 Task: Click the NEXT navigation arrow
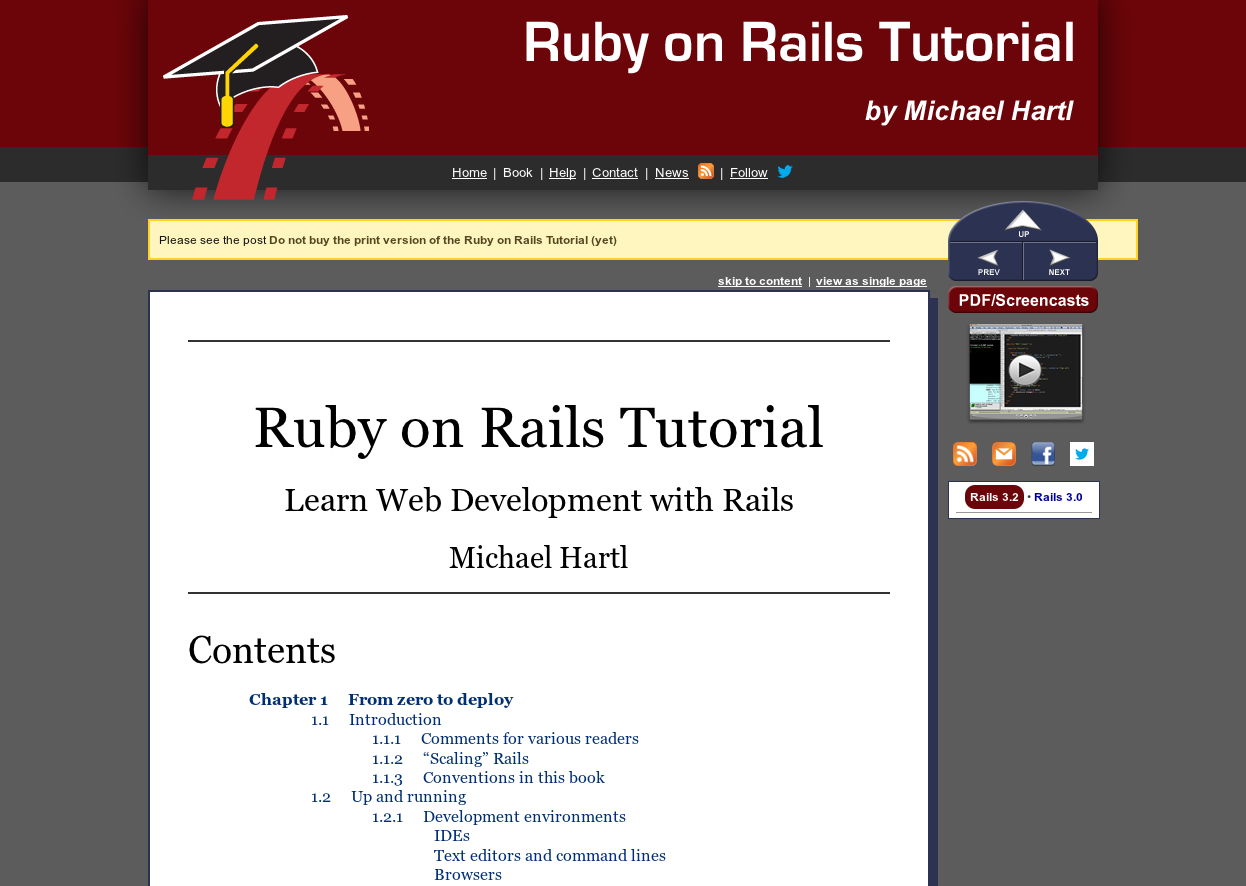1058,261
